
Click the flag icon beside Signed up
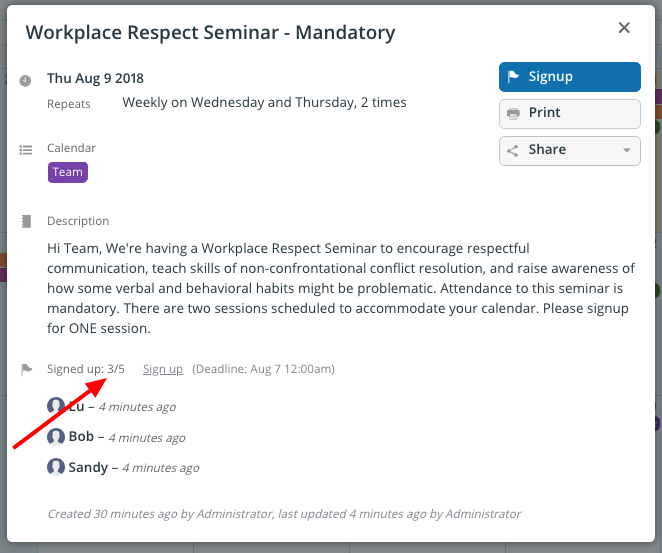26,369
